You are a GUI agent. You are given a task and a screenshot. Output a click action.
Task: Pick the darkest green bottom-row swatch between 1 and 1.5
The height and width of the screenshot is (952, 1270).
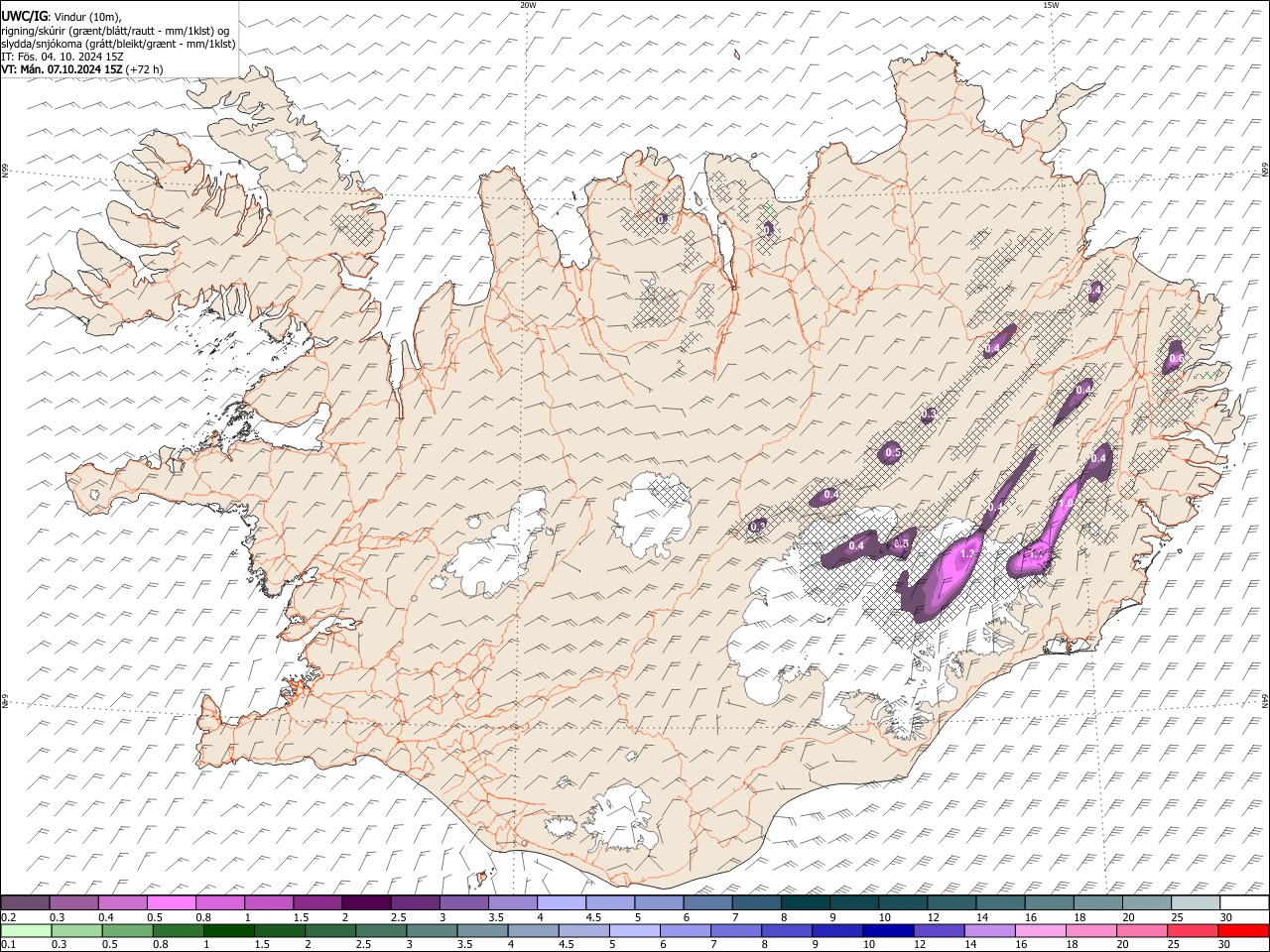click(228, 930)
